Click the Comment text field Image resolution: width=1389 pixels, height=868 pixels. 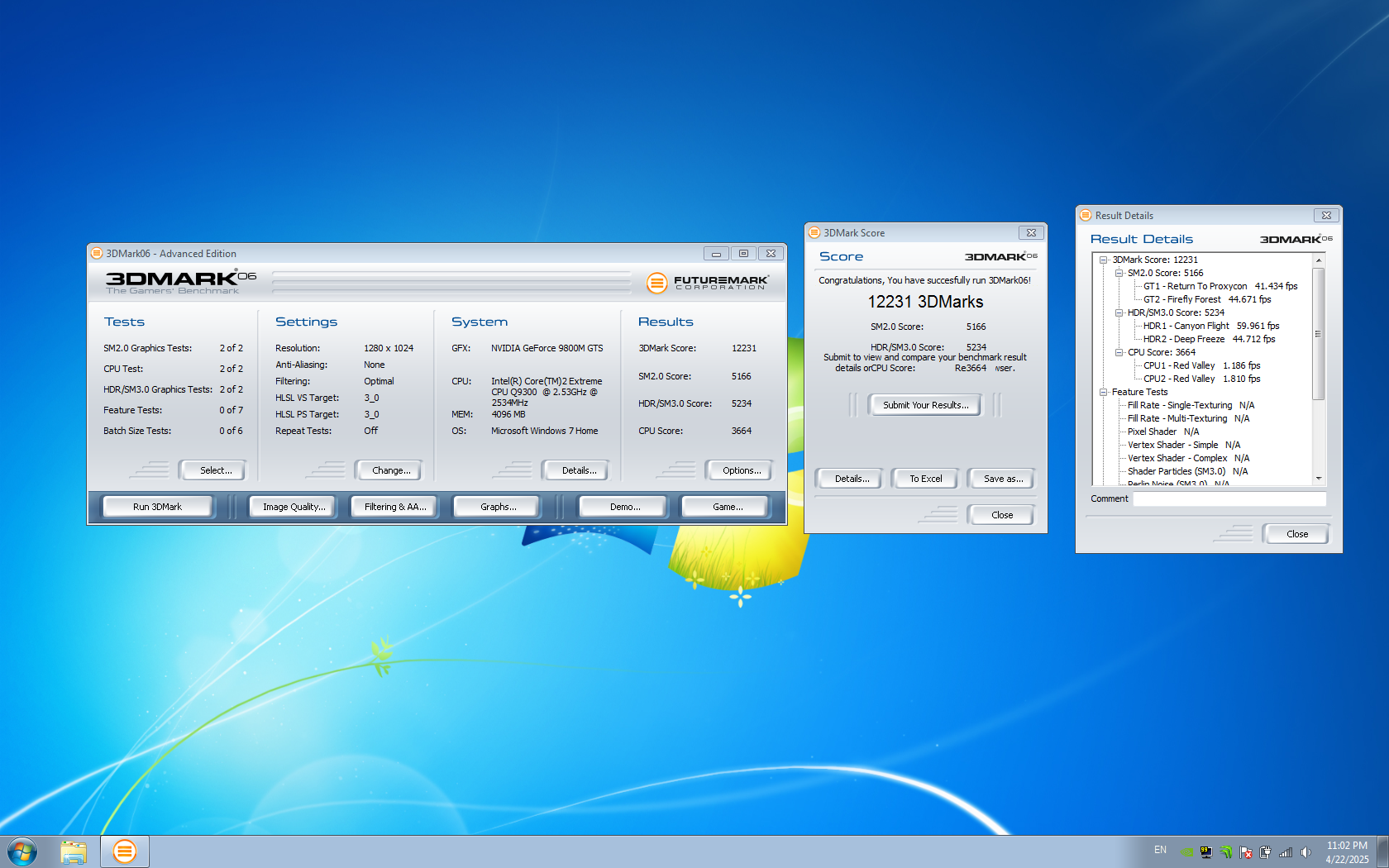pos(1229,498)
